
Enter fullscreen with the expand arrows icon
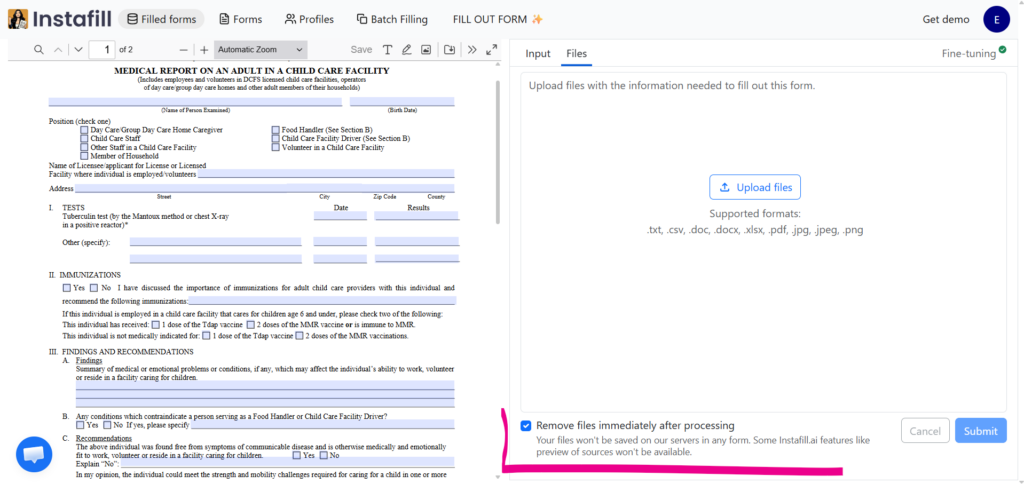[x=491, y=49]
